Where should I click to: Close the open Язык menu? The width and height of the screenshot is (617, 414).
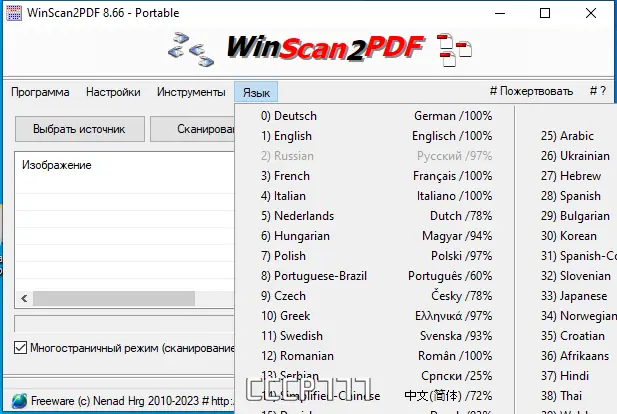click(256, 92)
